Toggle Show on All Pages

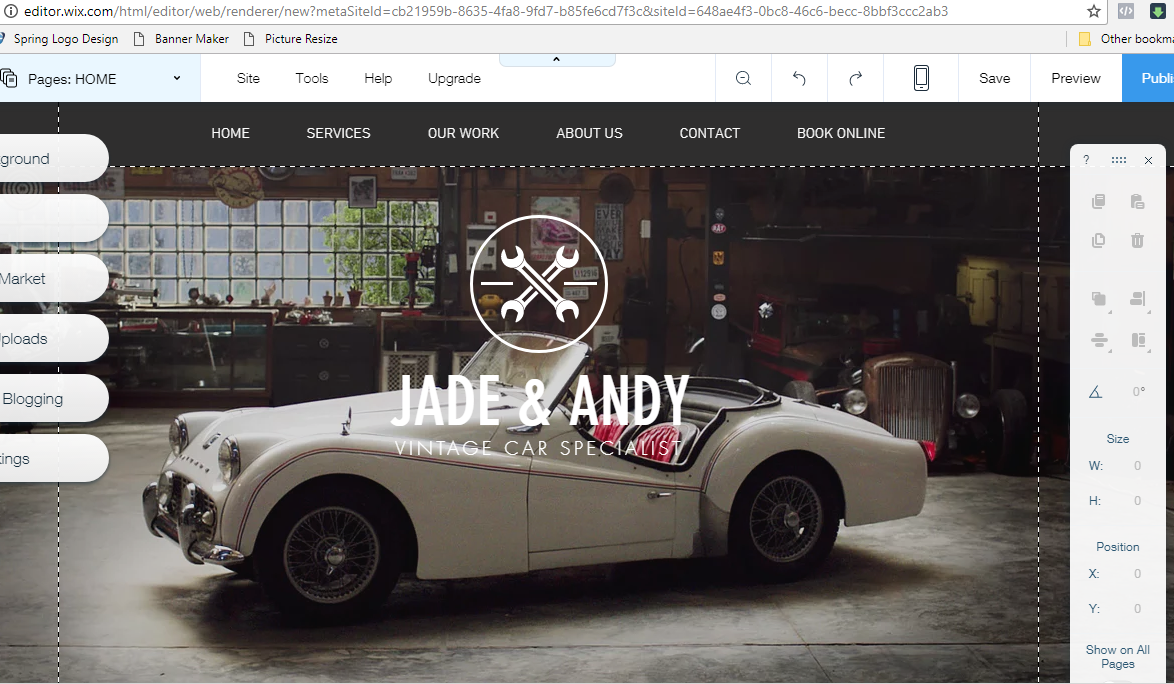[x=1118, y=657]
